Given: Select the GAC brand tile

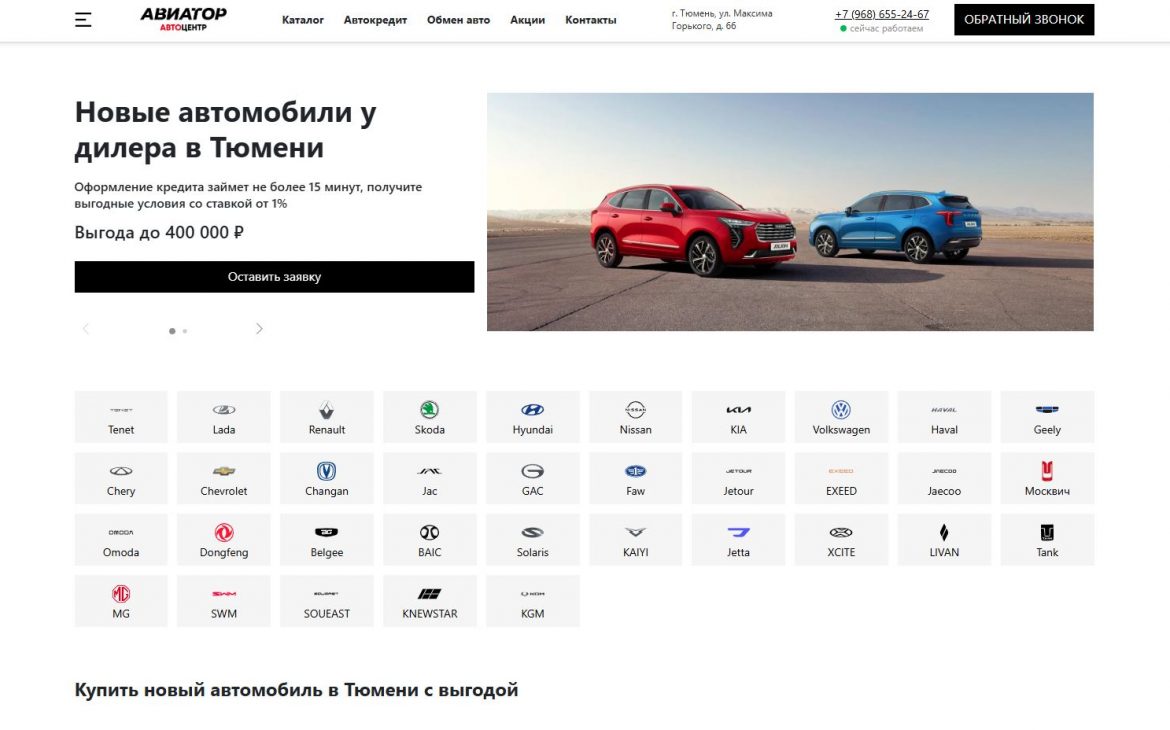Looking at the screenshot, I should [533, 478].
